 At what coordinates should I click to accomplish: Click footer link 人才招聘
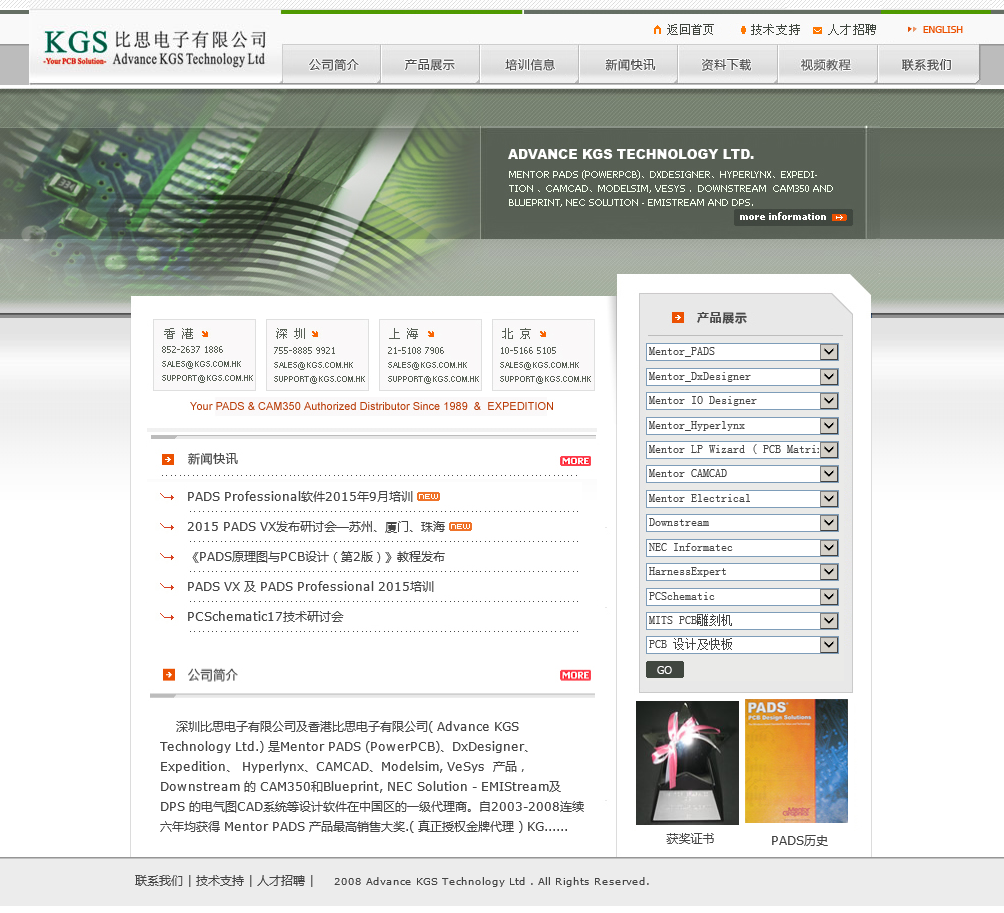click(x=281, y=881)
